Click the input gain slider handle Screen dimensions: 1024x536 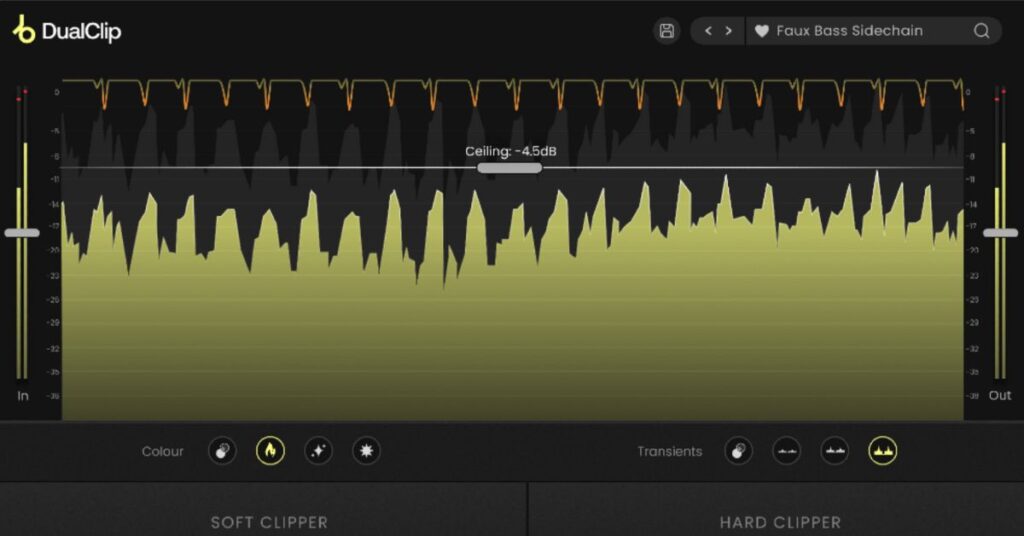[22, 232]
